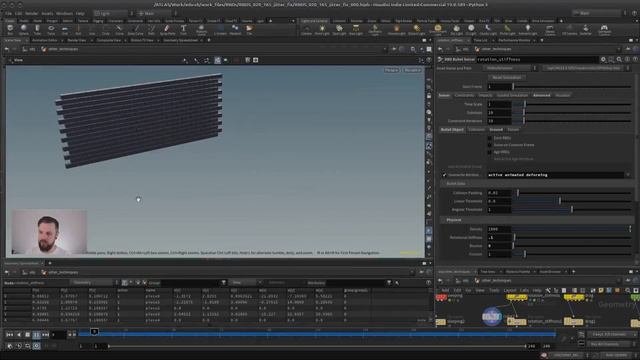Screen dimensions: 640x360
Task: Add a Point Light from the shelf
Action: (x=322, y=29)
